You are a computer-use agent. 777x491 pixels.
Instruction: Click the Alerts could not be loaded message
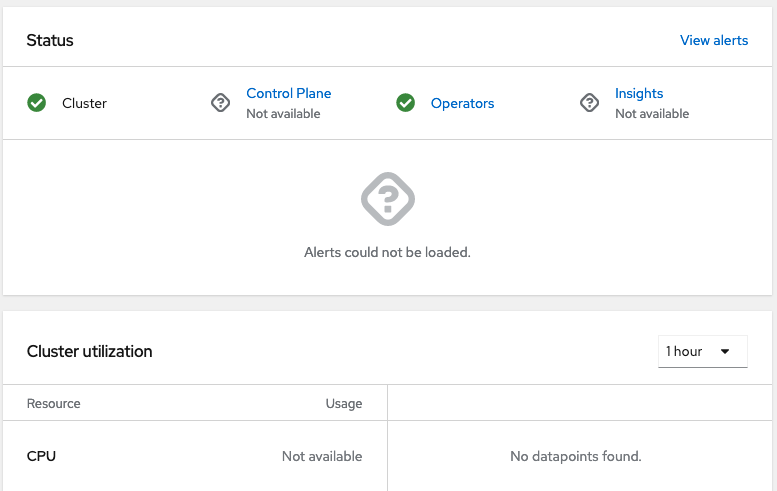tap(387, 252)
